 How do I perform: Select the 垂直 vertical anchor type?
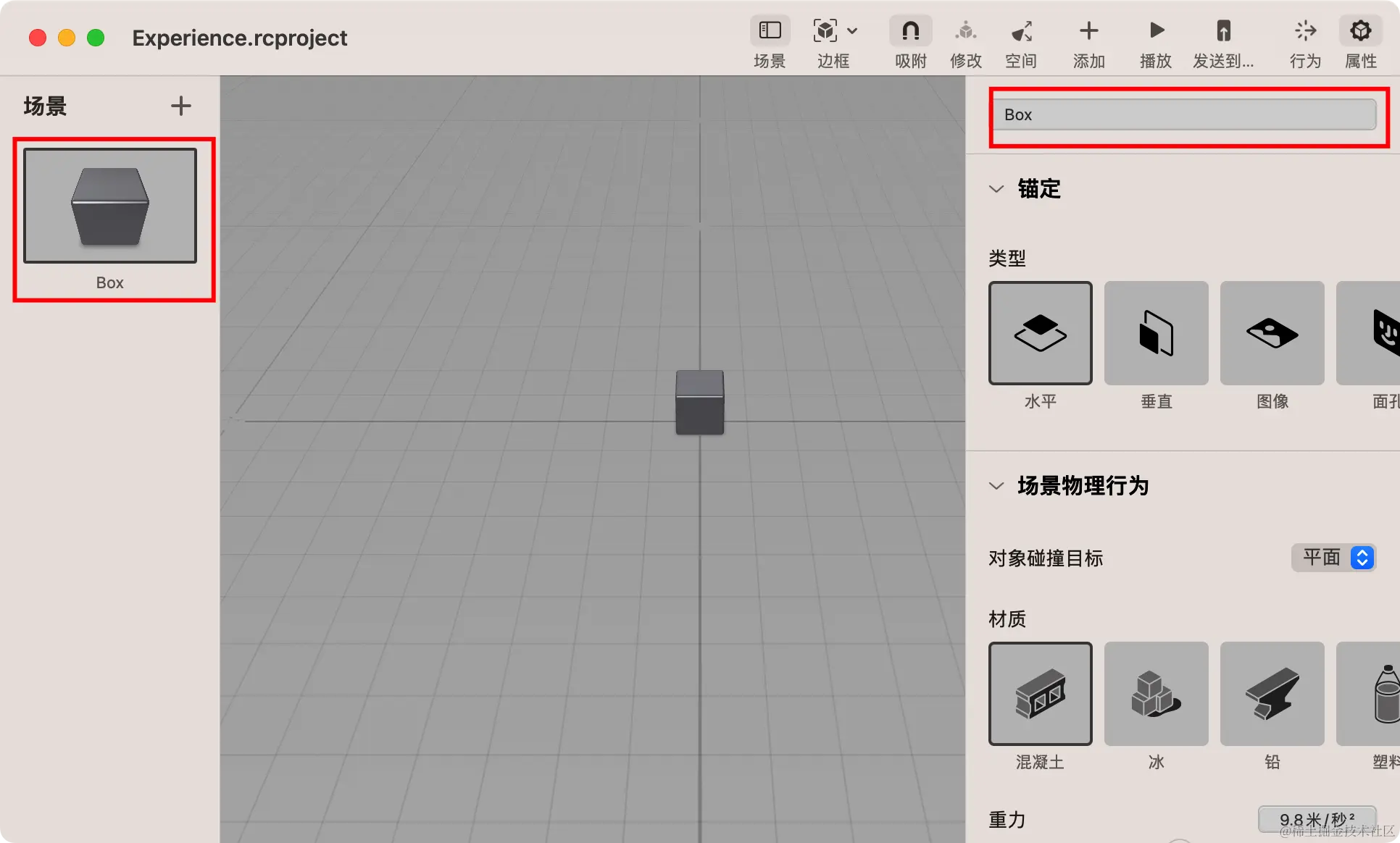(x=1156, y=333)
